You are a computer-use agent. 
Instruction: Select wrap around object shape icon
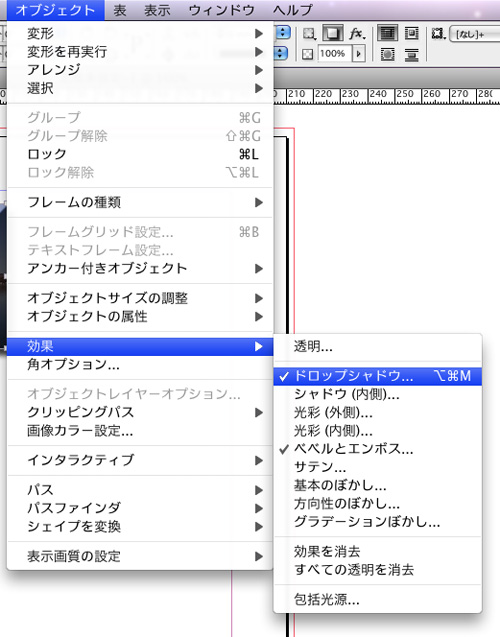(x=387, y=54)
